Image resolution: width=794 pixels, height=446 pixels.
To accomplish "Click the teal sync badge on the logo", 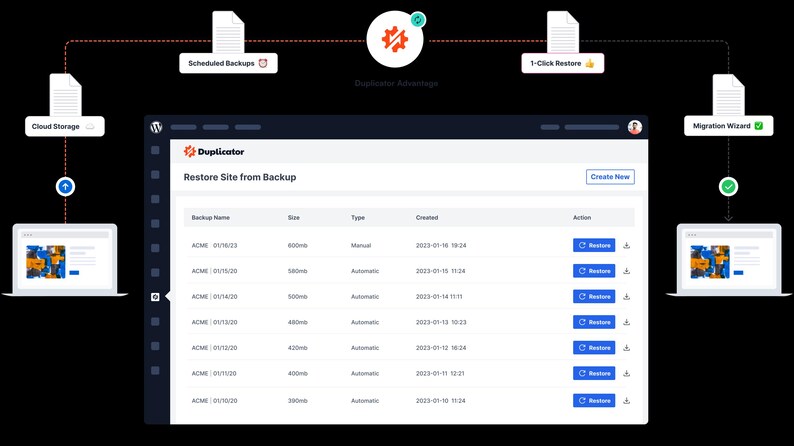I will coord(417,20).
